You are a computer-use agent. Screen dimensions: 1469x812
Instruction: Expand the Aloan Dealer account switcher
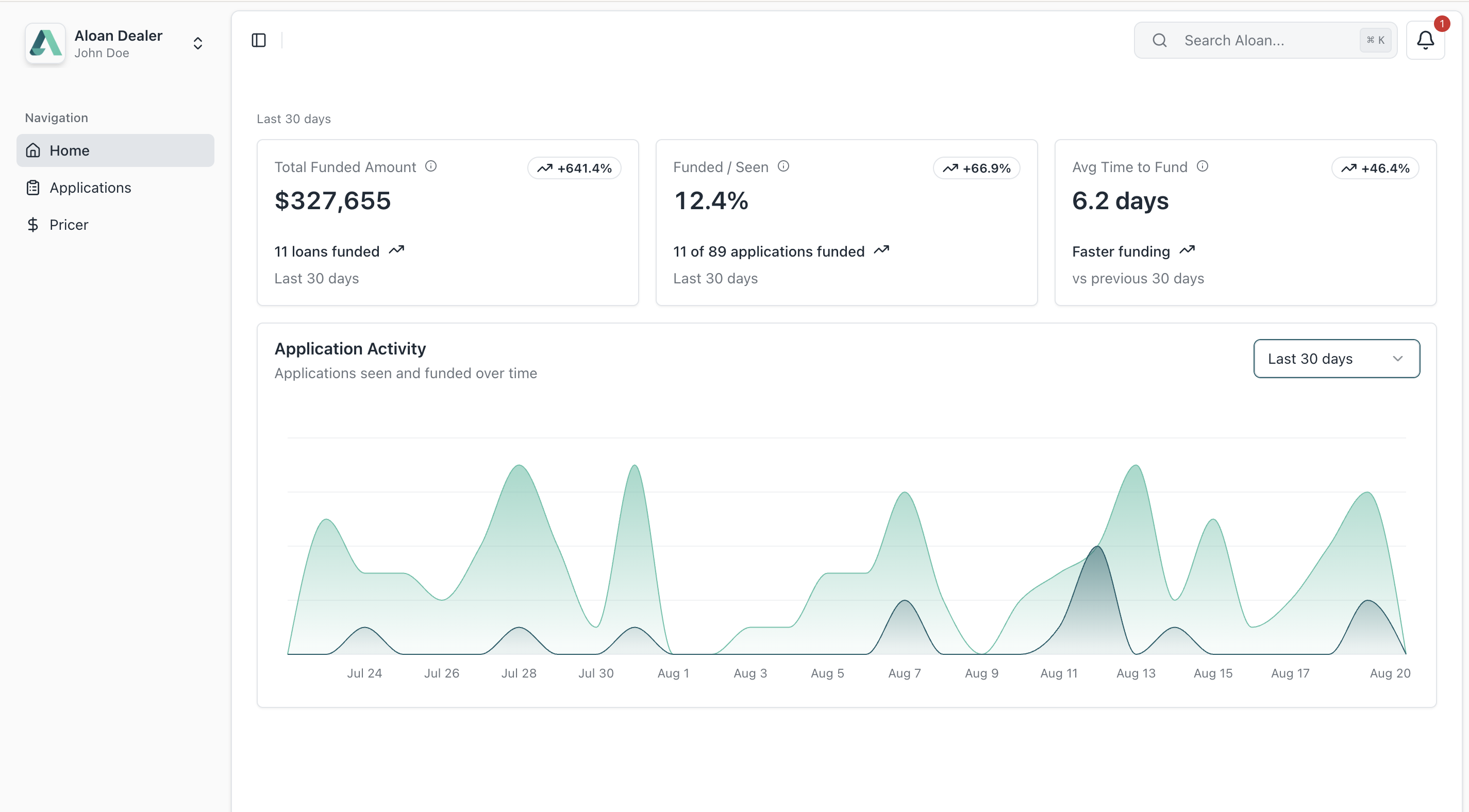tap(198, 43)
